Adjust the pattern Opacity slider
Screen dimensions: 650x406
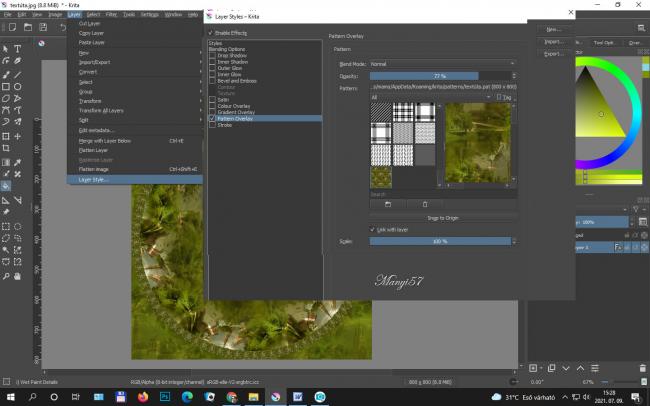[x=442, y=76]
